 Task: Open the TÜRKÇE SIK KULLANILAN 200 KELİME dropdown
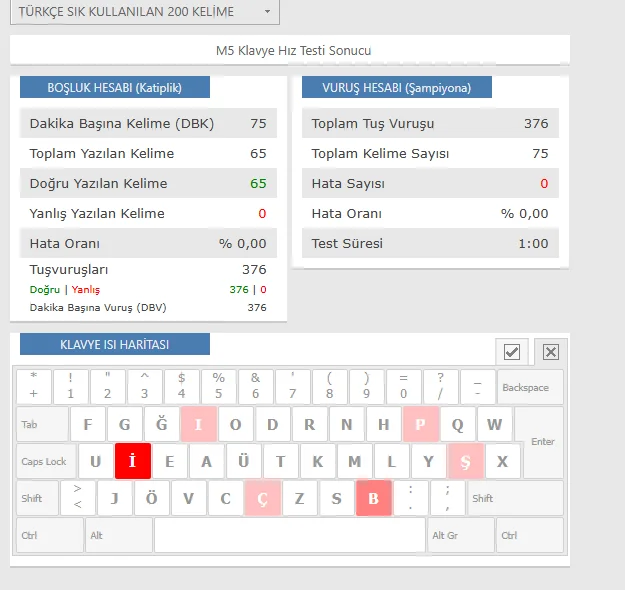145,12
